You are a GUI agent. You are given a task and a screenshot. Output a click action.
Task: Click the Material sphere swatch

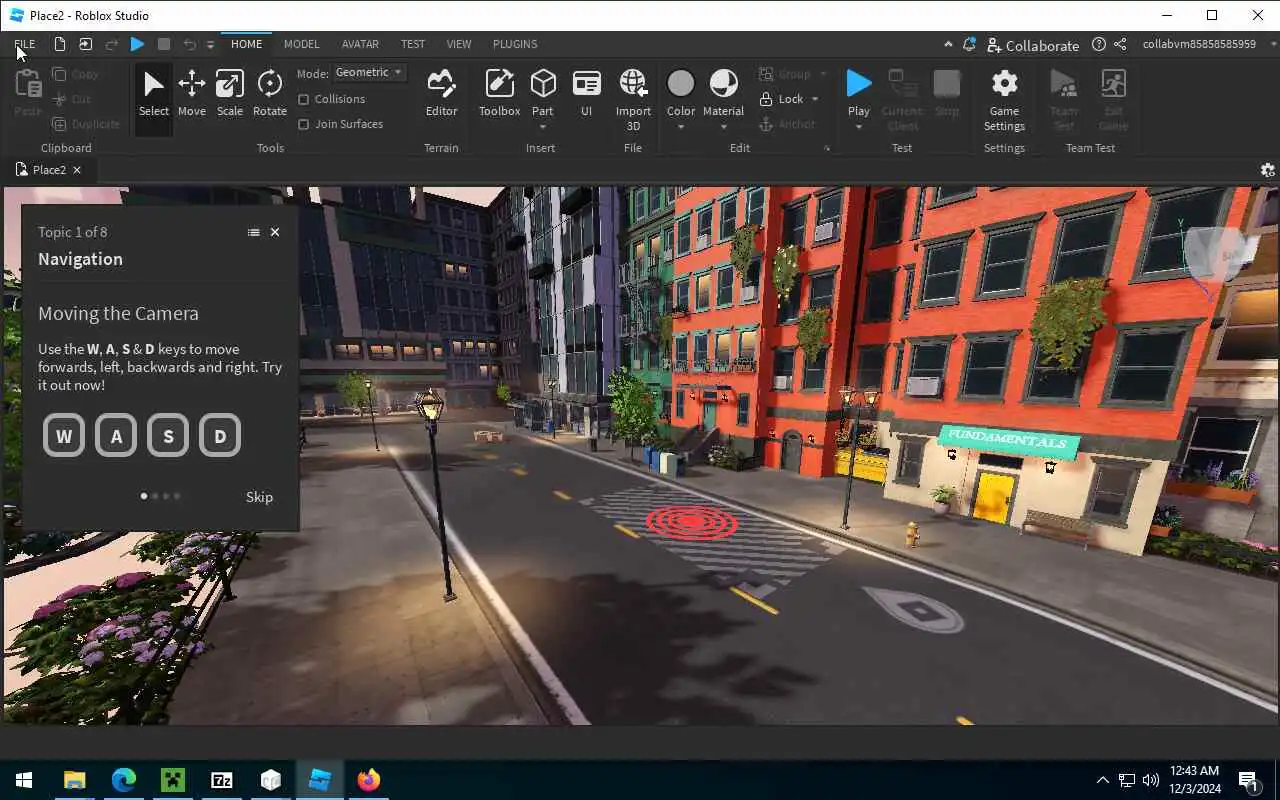click(723, 83)
